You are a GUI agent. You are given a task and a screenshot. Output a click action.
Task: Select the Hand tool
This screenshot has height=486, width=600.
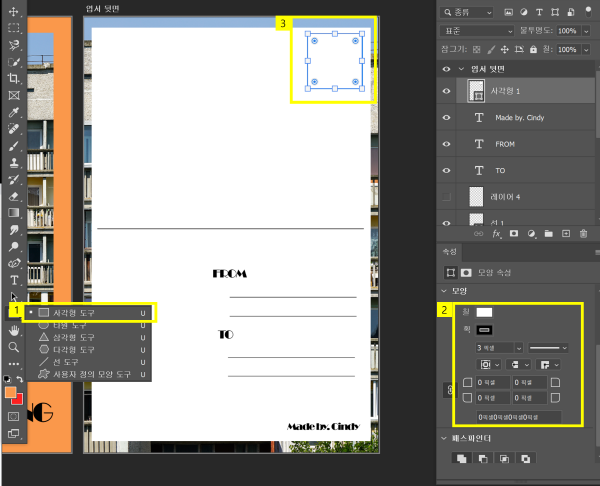click(14, 330)
